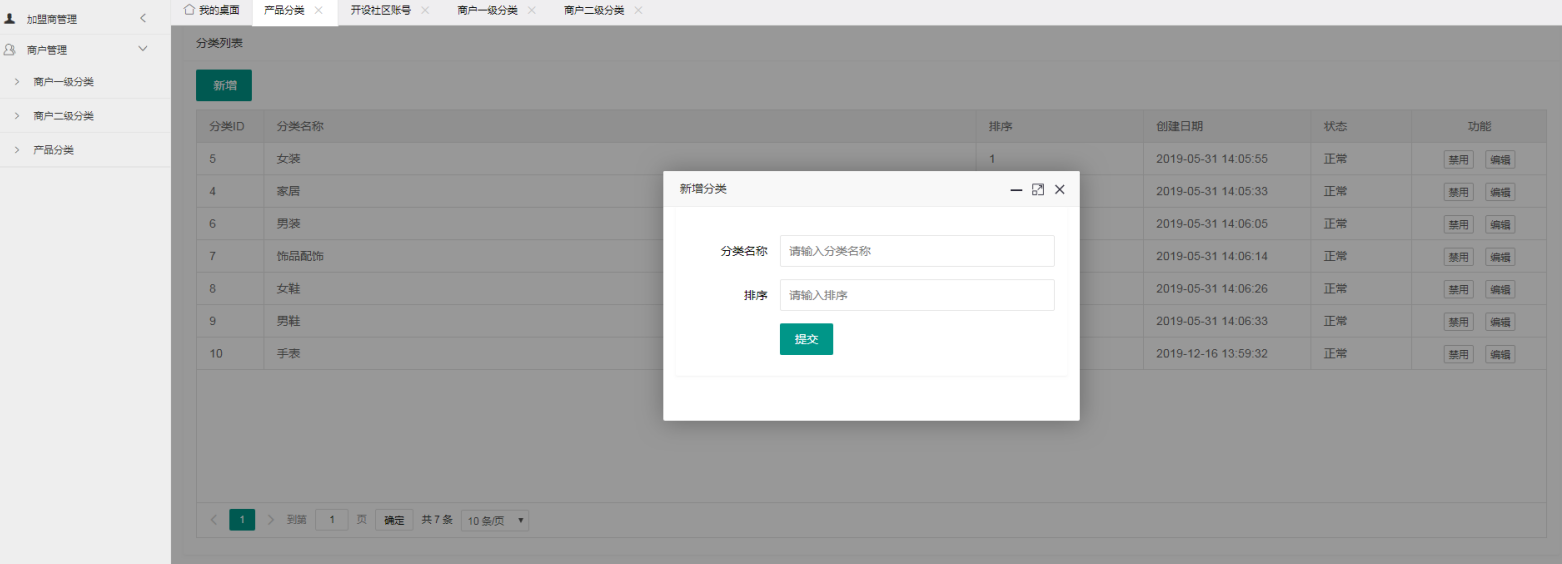Close the 商户二级分类 tab
Image resolution: width=1562 pixels, height=564 pixels.
click(638, 10)
